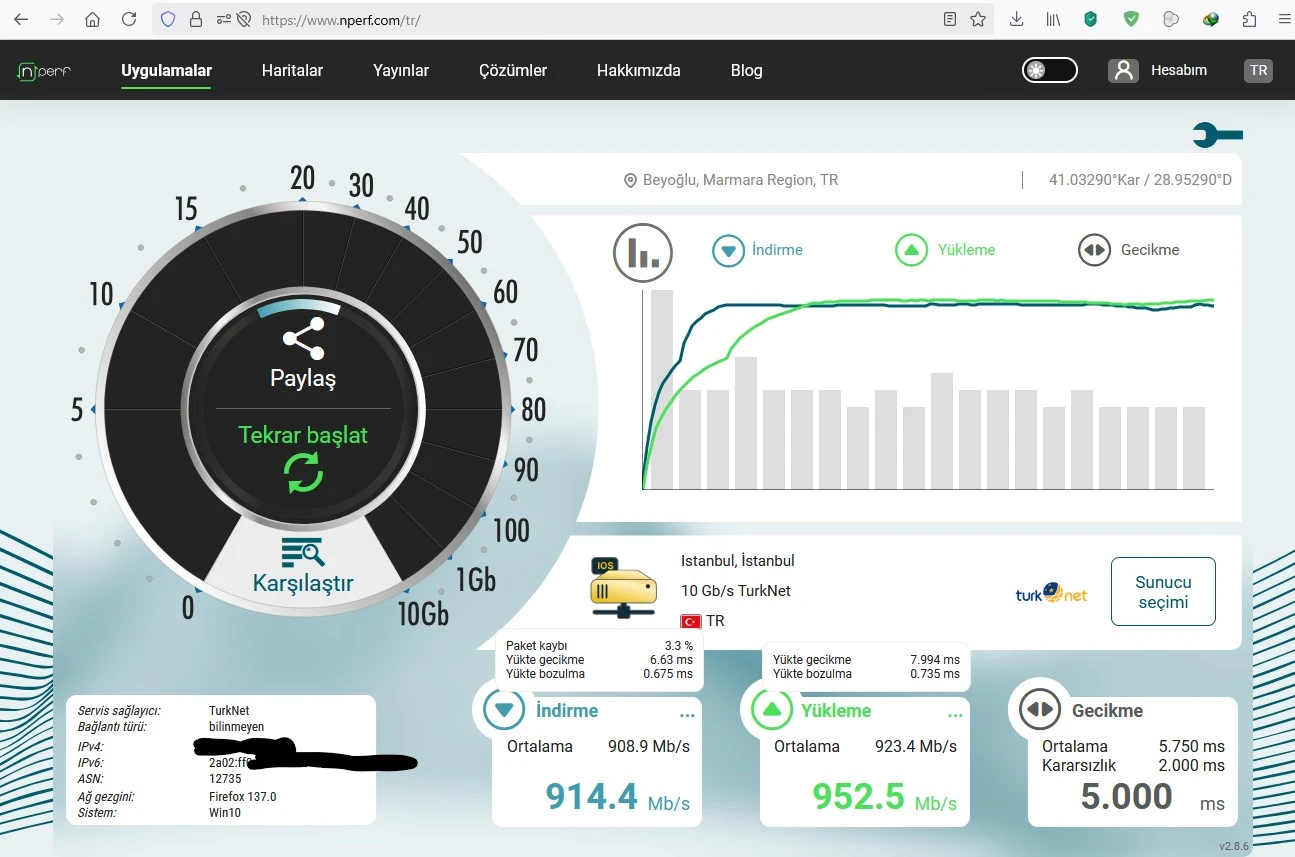Click the location pin icon

tap(630, 181)
